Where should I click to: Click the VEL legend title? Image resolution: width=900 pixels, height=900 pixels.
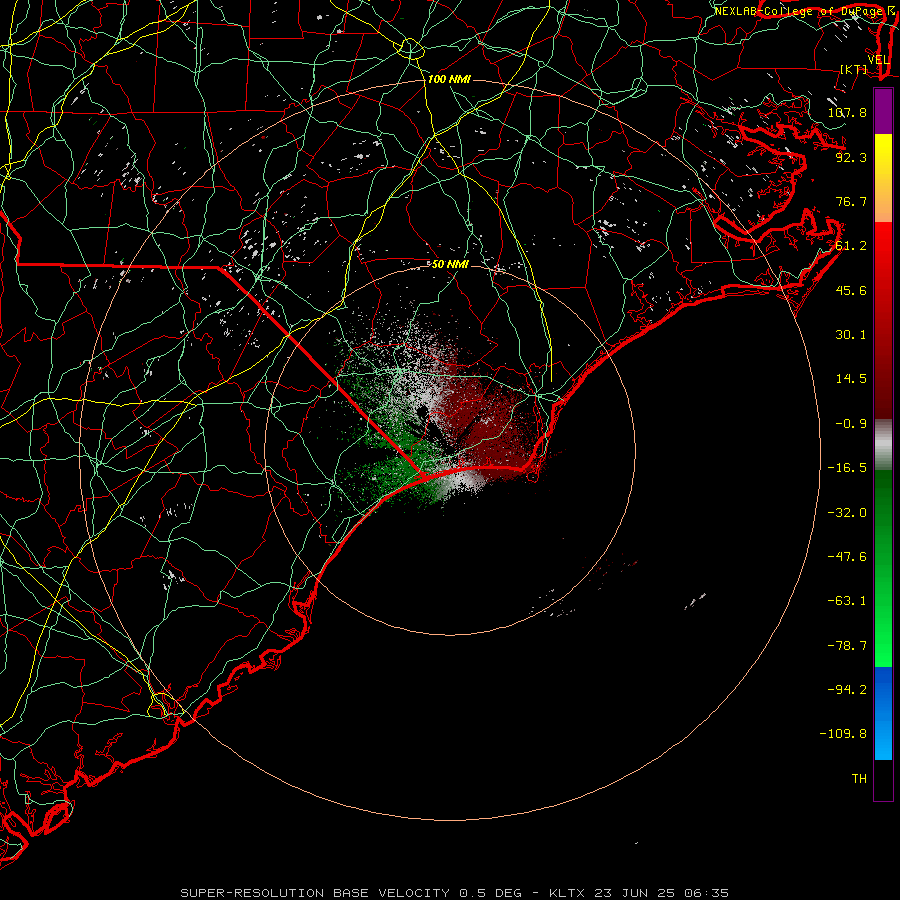point(878,60)
